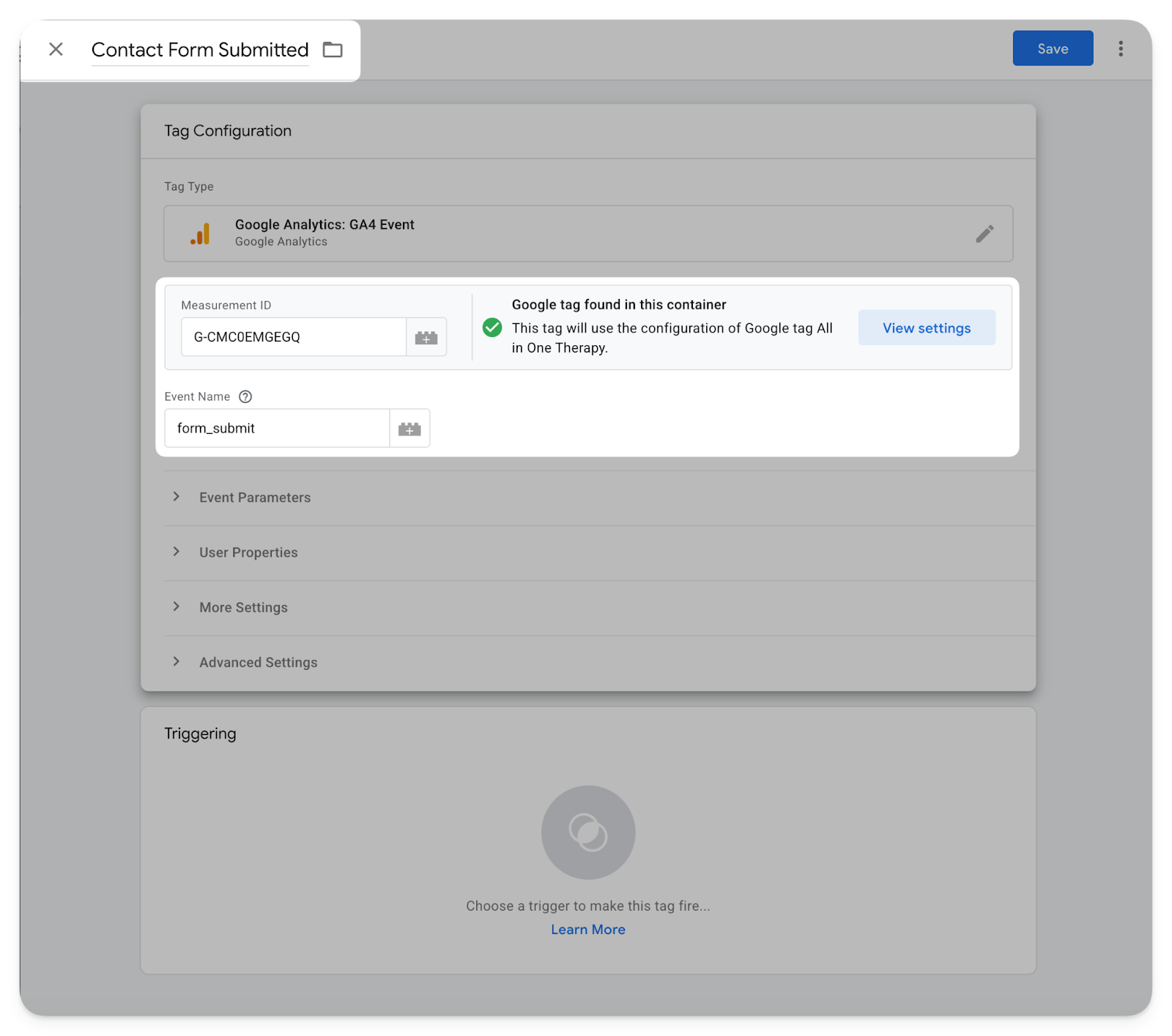Click the circular trigger placeholder icon

(x=587, y=832)
